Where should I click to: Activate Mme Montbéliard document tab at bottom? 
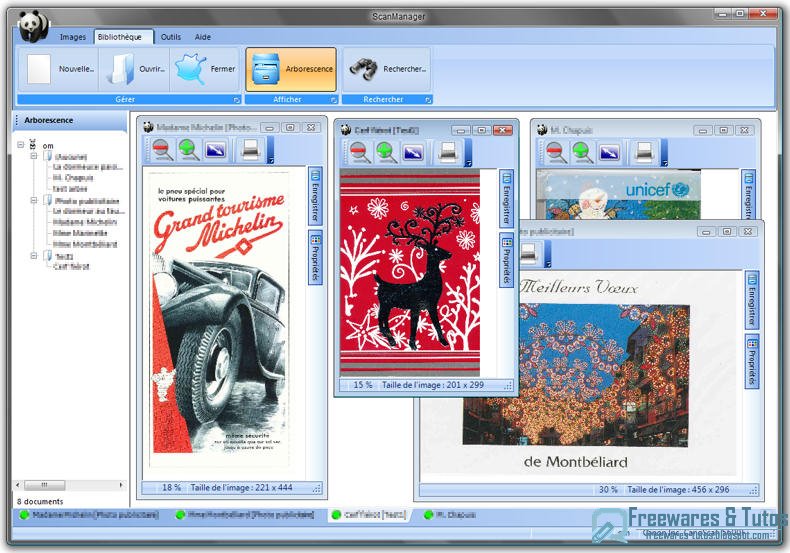(x=245, y=515)
